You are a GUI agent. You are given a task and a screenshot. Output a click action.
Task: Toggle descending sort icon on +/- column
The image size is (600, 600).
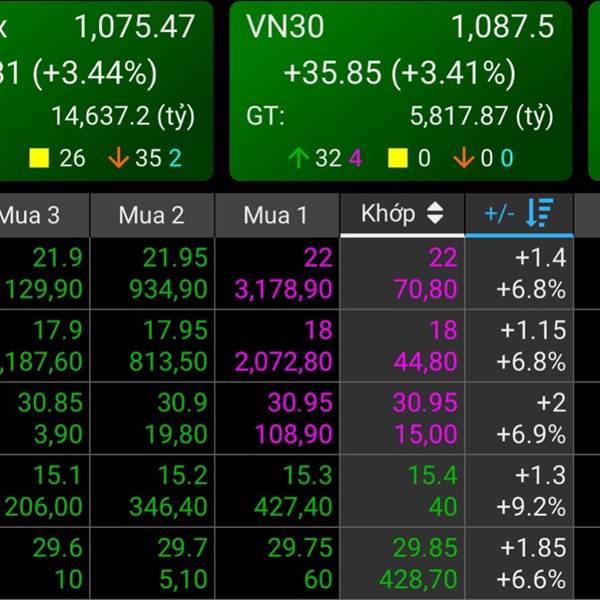click(x=540, y=212)
